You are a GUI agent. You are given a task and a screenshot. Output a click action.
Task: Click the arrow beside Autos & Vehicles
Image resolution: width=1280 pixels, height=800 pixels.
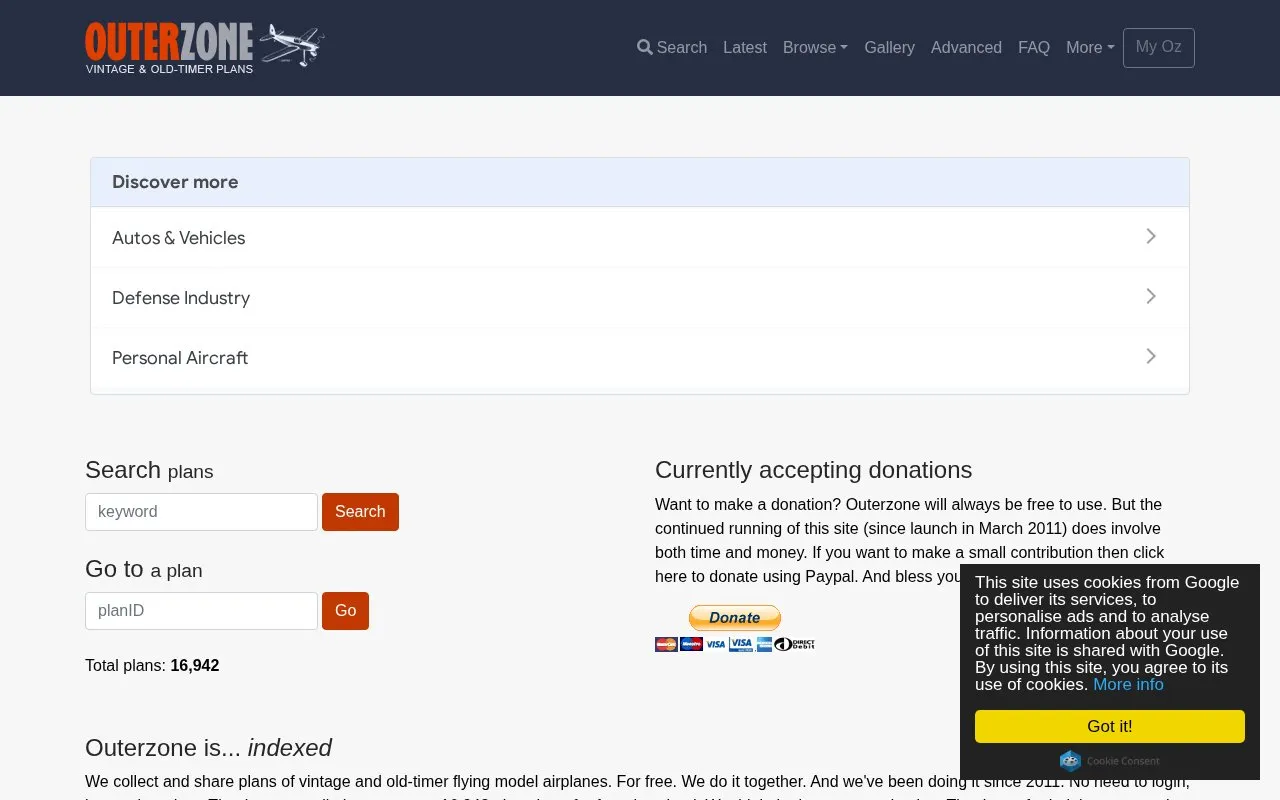tap(1151, 236)
